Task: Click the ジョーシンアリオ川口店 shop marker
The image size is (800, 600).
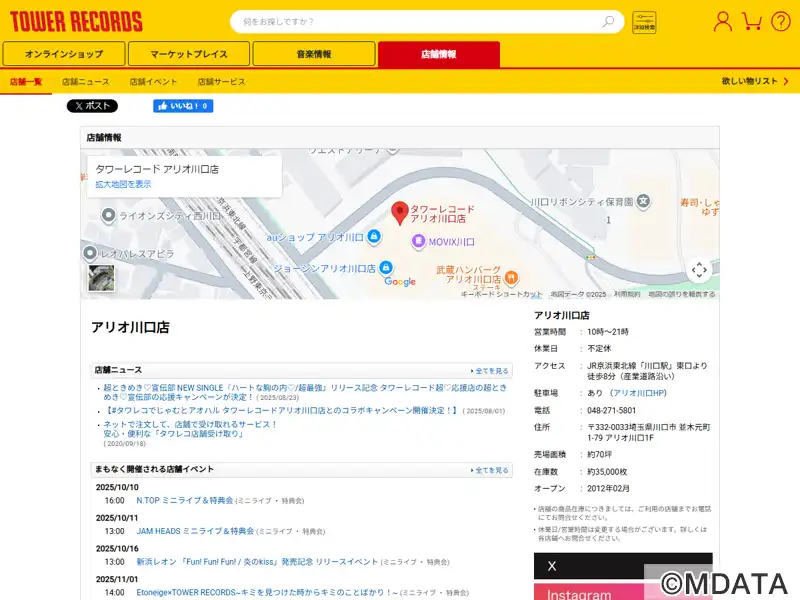Action: (386, 267)
